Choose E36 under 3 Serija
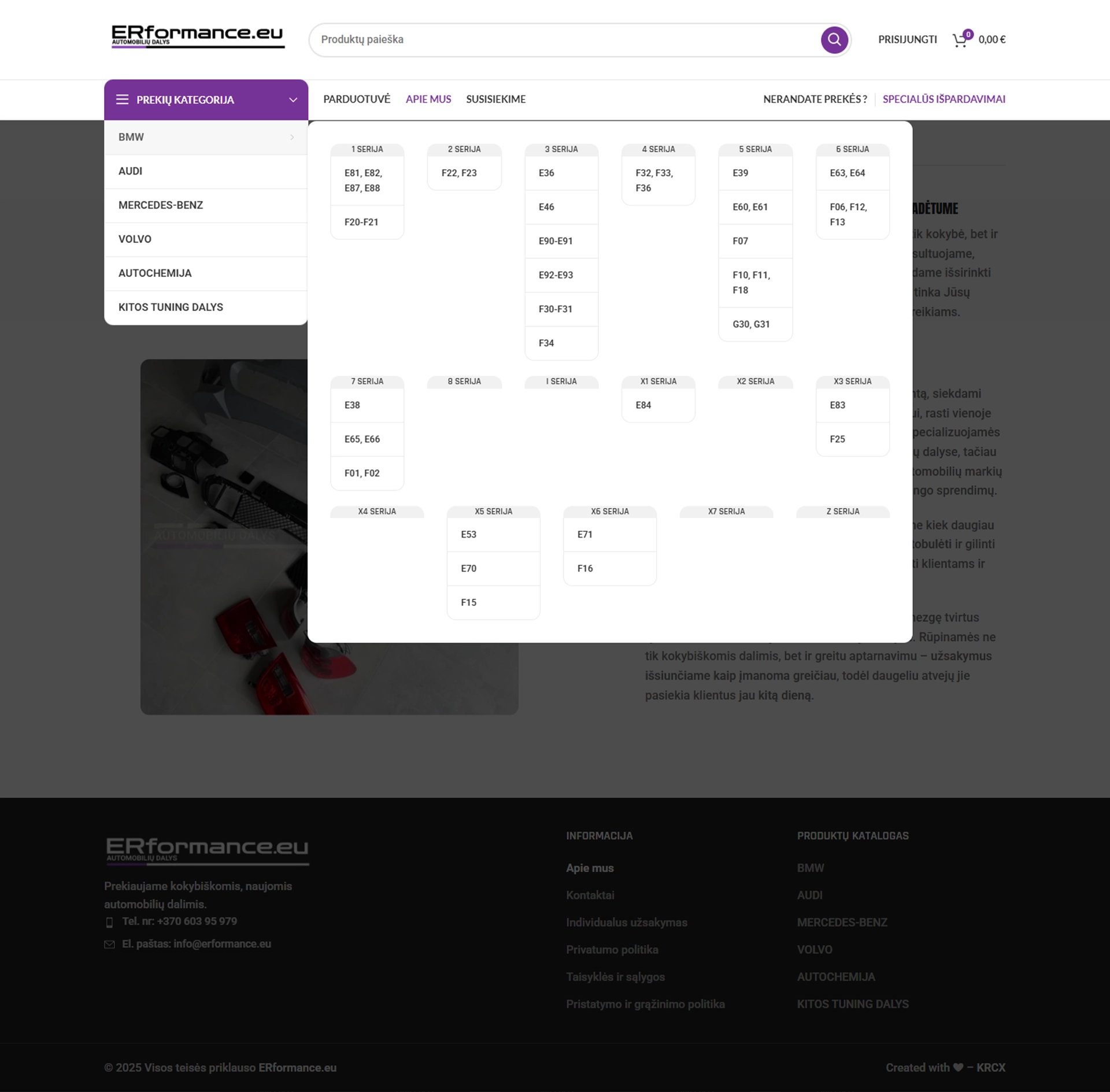The width and height of the screenshot is (1110, 1092). click(561, 173)
